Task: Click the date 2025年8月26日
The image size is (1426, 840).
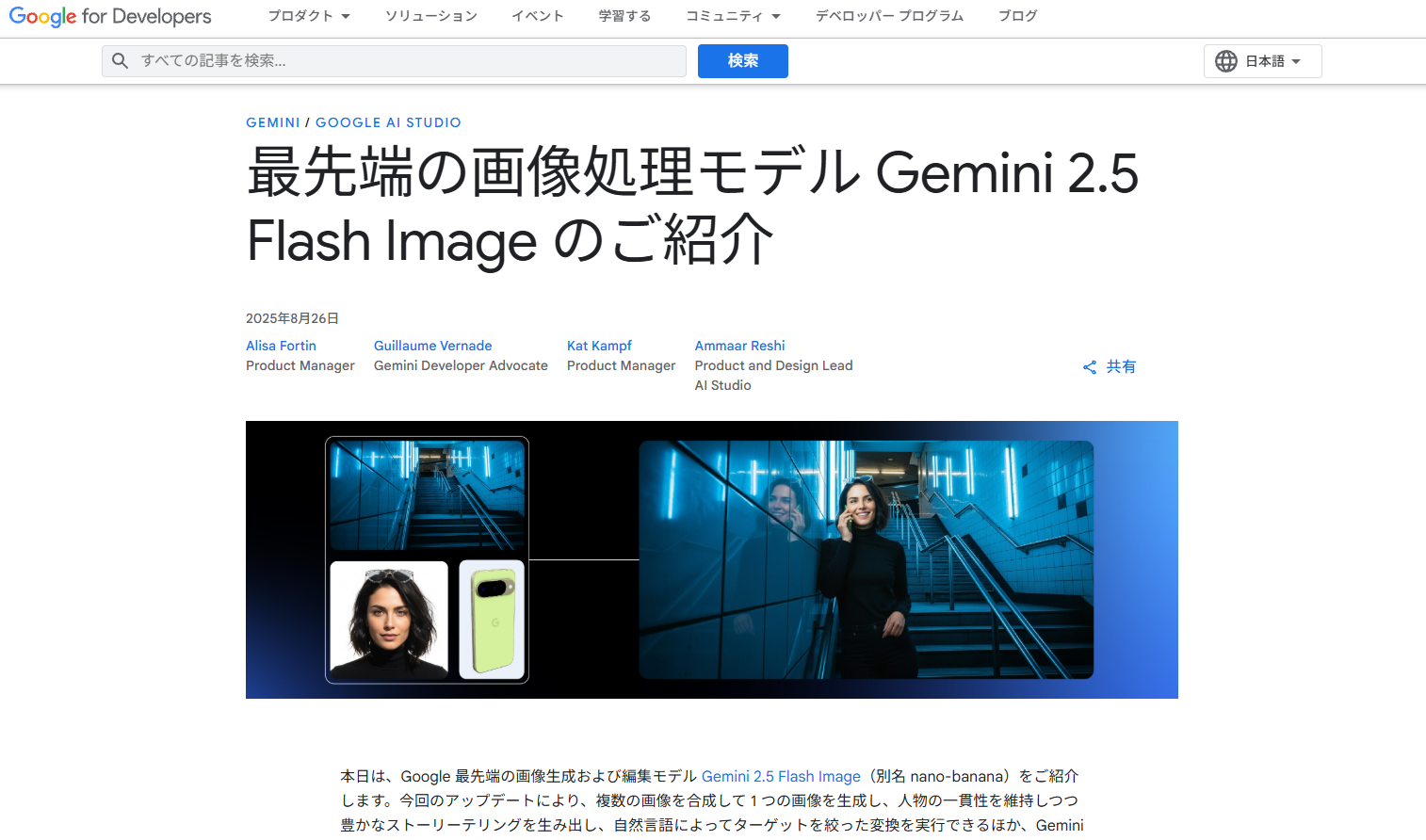Action: tap(292, 318)
